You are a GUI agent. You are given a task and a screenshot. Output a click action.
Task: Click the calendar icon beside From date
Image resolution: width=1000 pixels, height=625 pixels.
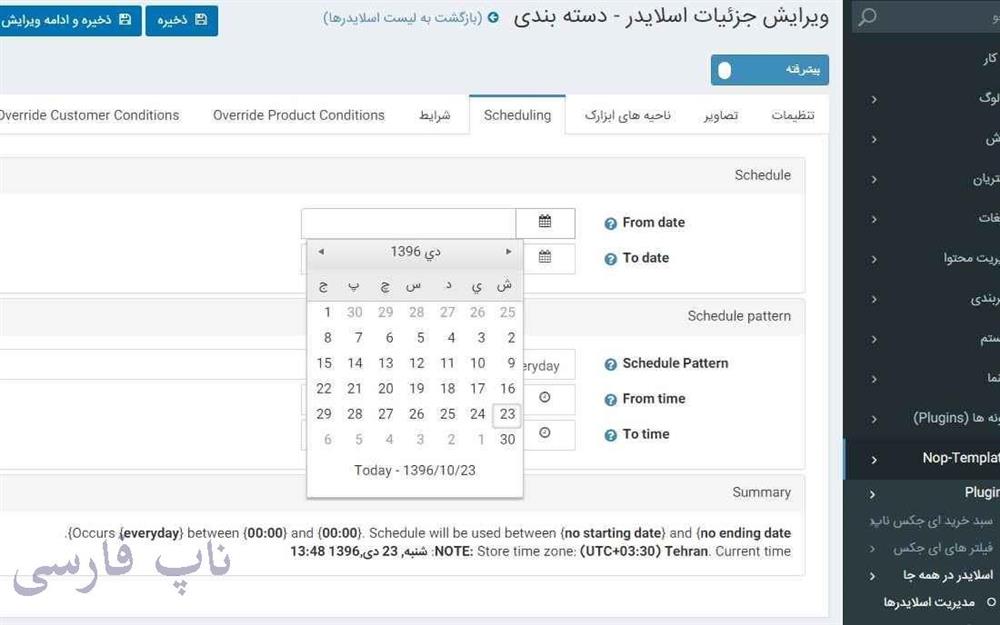click(x=546, y=222)
